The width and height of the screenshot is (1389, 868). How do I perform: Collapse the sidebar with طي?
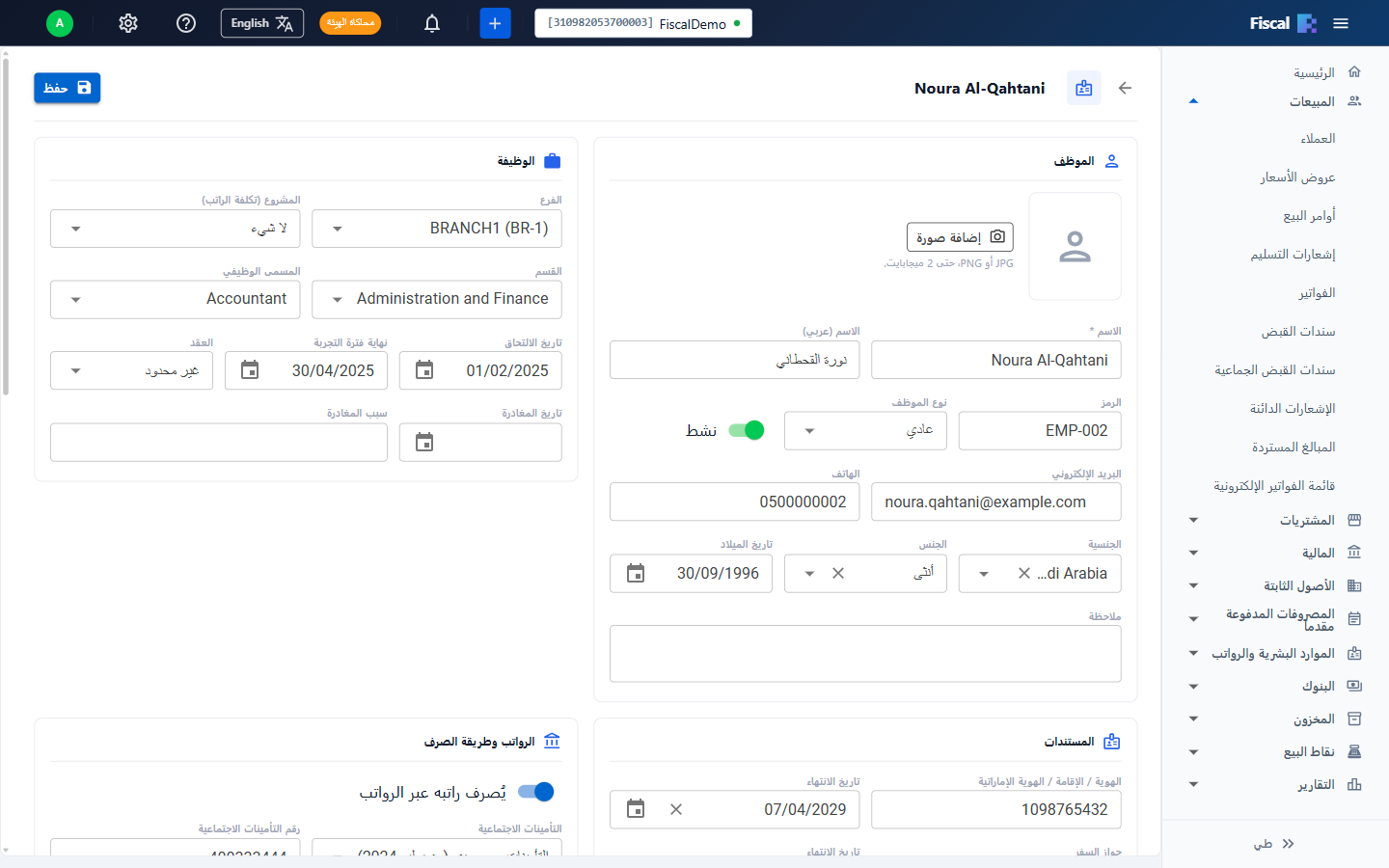coord(1273,844)
